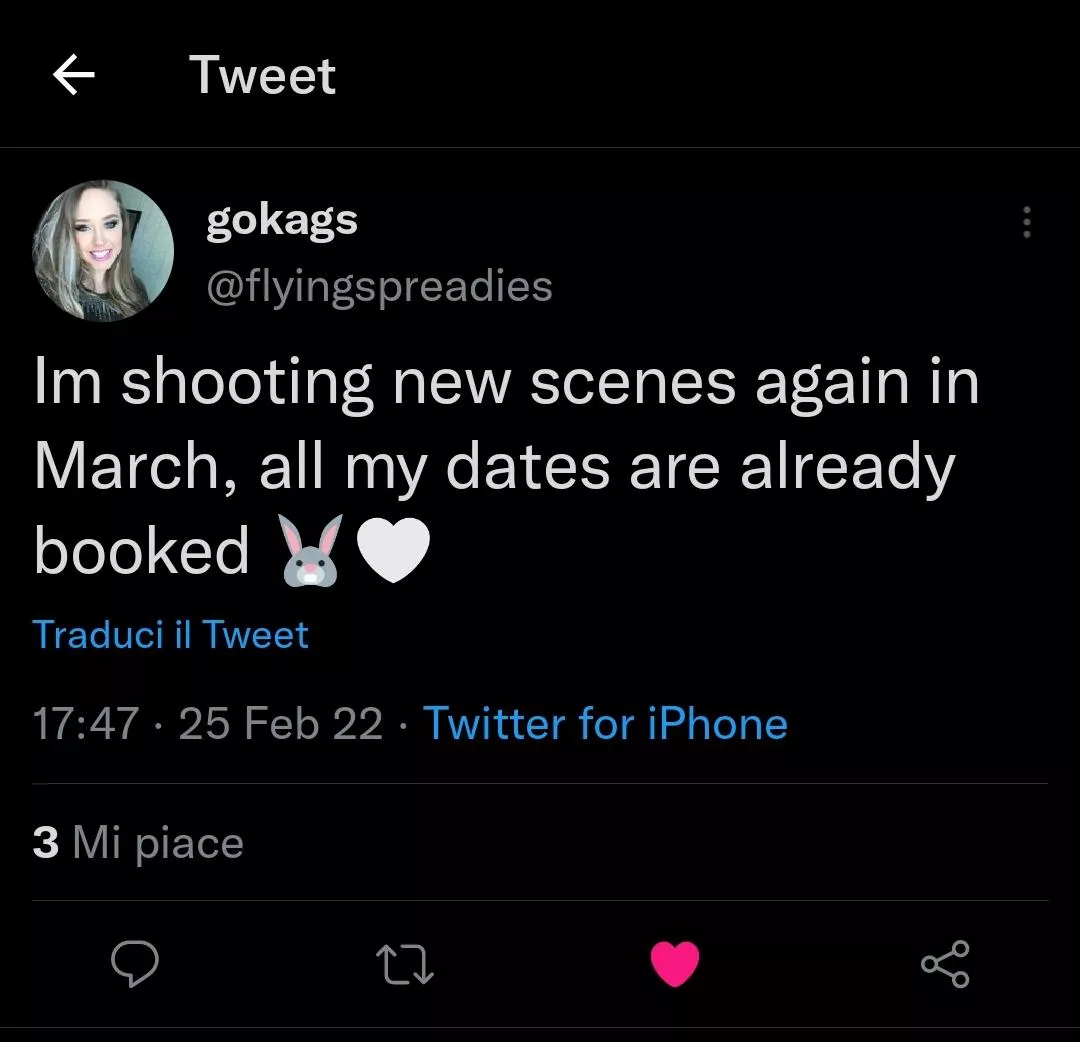This screenshot has height=1042, width=1080.
Task: Open the share options with the share icon
Action: point(945,963)
